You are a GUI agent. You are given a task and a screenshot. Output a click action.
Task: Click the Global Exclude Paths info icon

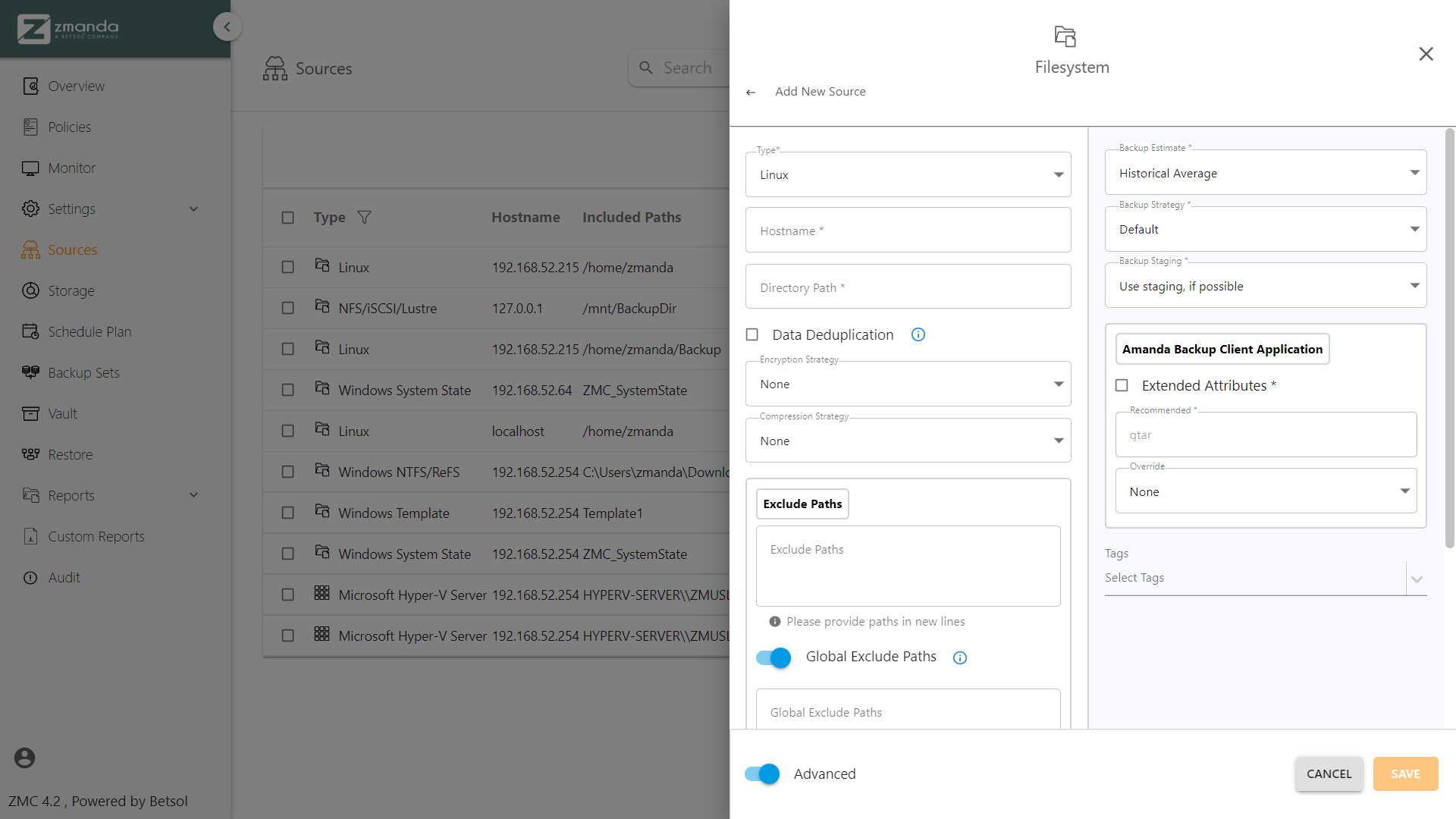point(960,657)
